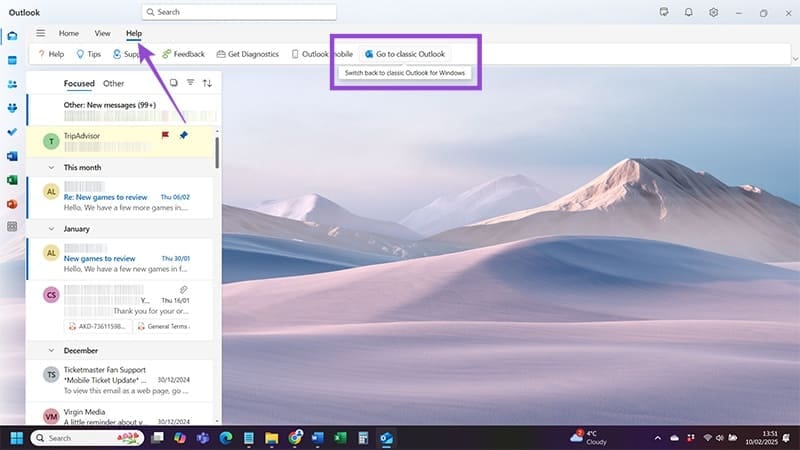Launch Word from the Outlook sidebar
Screen dimensions: 800x450
12,156
